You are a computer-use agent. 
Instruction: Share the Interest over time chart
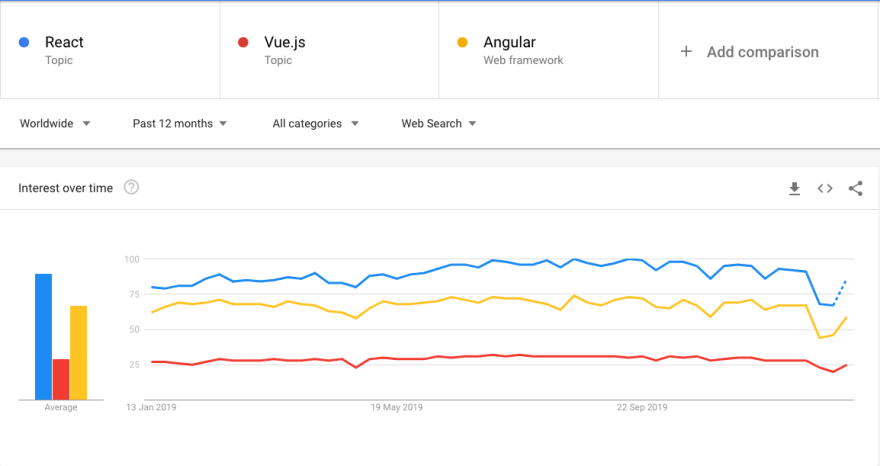coord(856,188)
